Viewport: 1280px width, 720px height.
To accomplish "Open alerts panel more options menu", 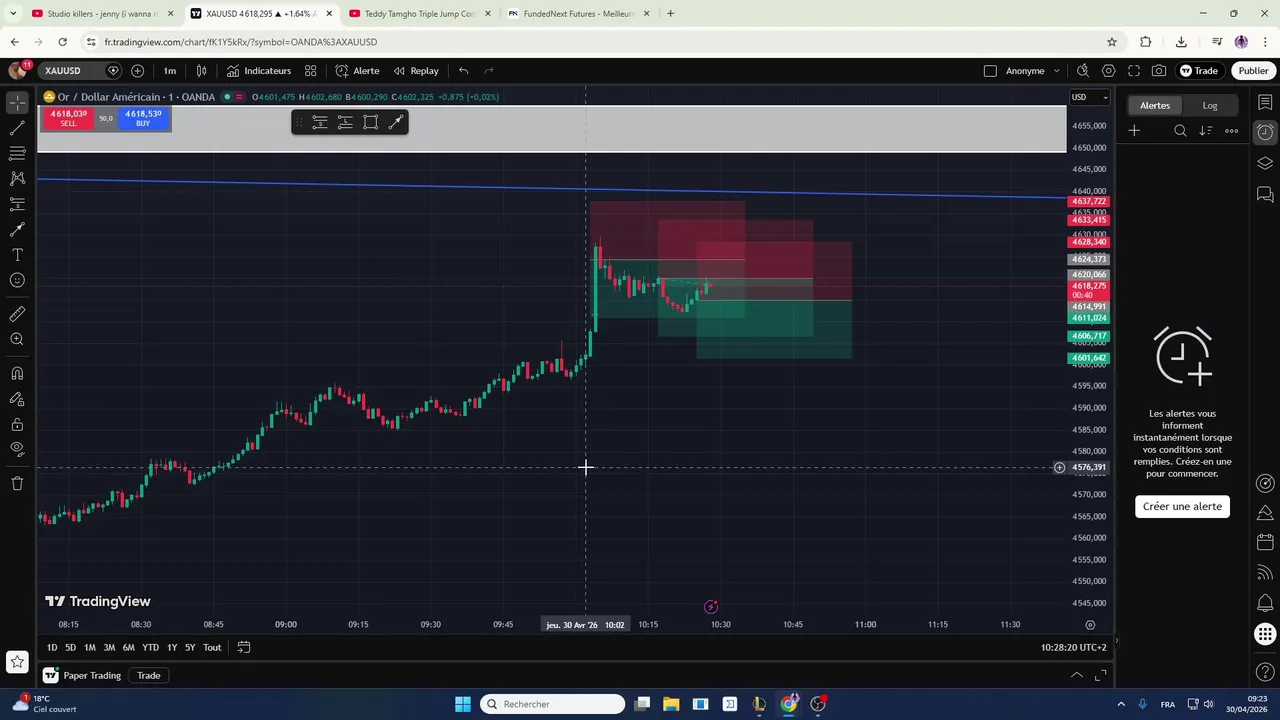I will (x=1232, y=131).
